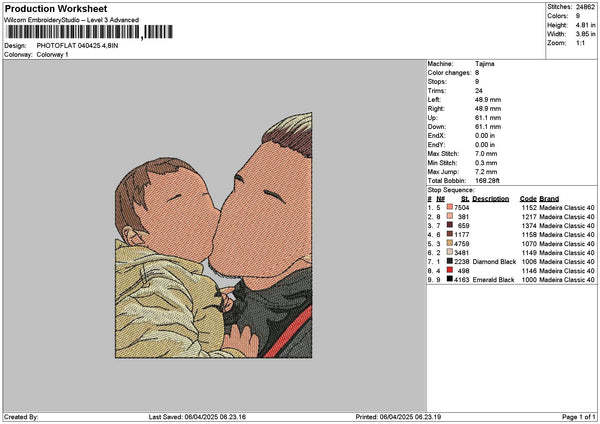
Task: Select stitch count 7504 in stop 1
Action: [x=461, y=208]
